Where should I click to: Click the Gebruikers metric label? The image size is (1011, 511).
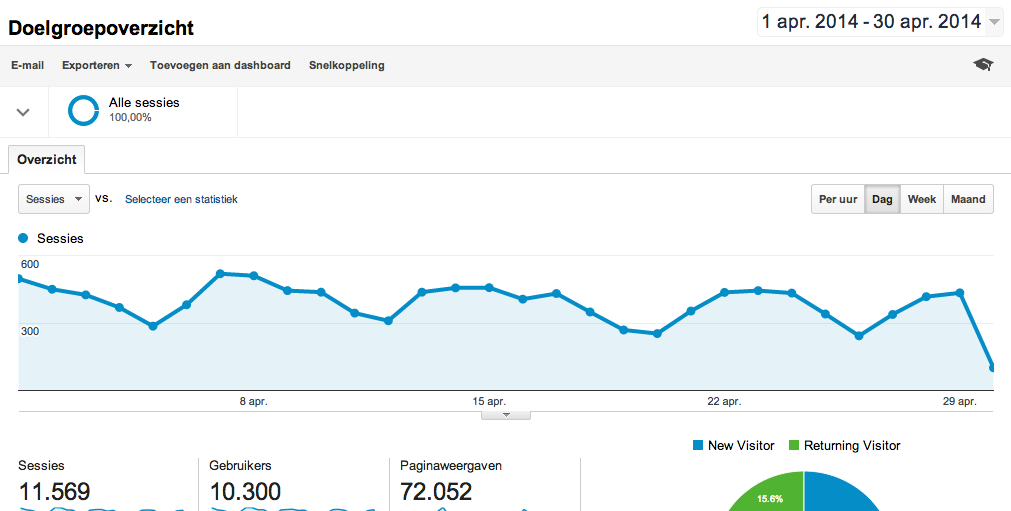pyautogui.click(x=240, y=465)
